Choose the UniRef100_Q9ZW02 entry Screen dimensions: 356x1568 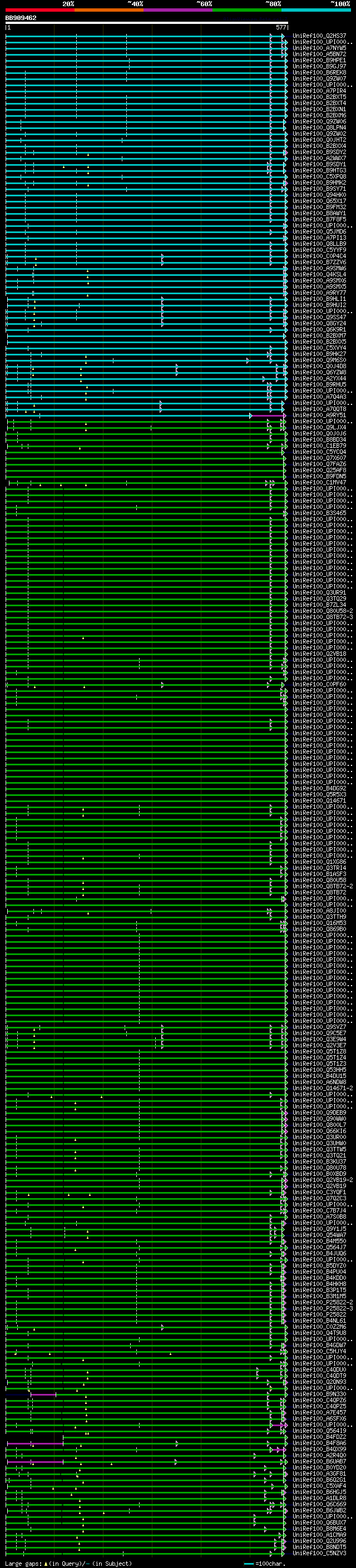coord(319,134)
